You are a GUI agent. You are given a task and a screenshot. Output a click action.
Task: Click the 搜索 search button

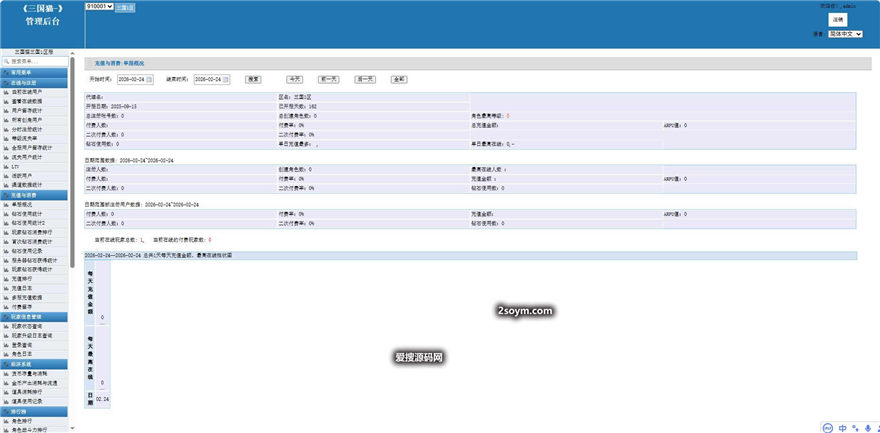click(x=253, y=78)
